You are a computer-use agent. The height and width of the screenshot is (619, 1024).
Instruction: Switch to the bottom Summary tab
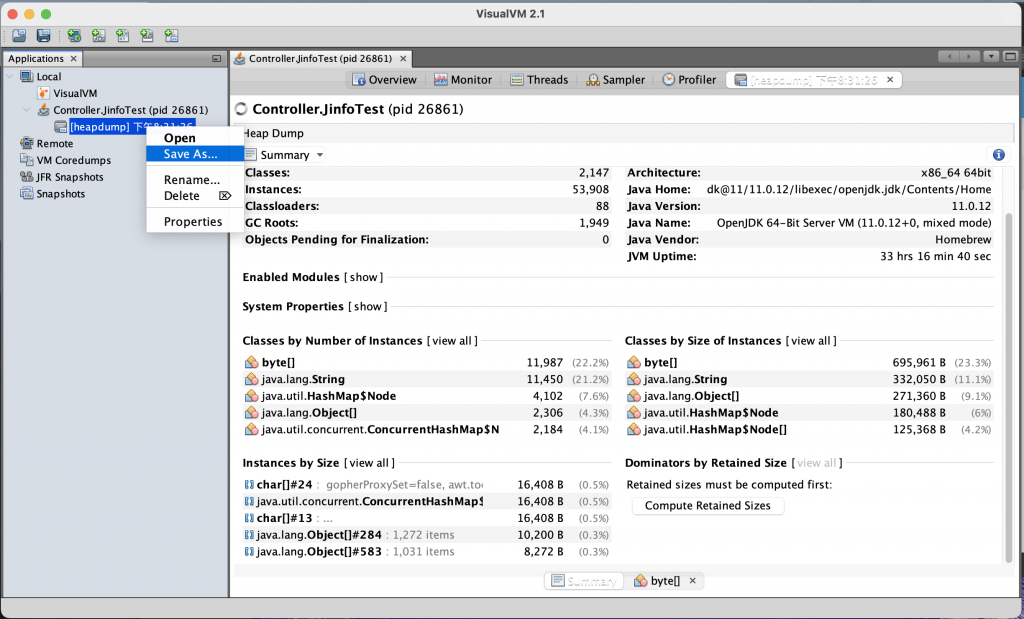584,581
